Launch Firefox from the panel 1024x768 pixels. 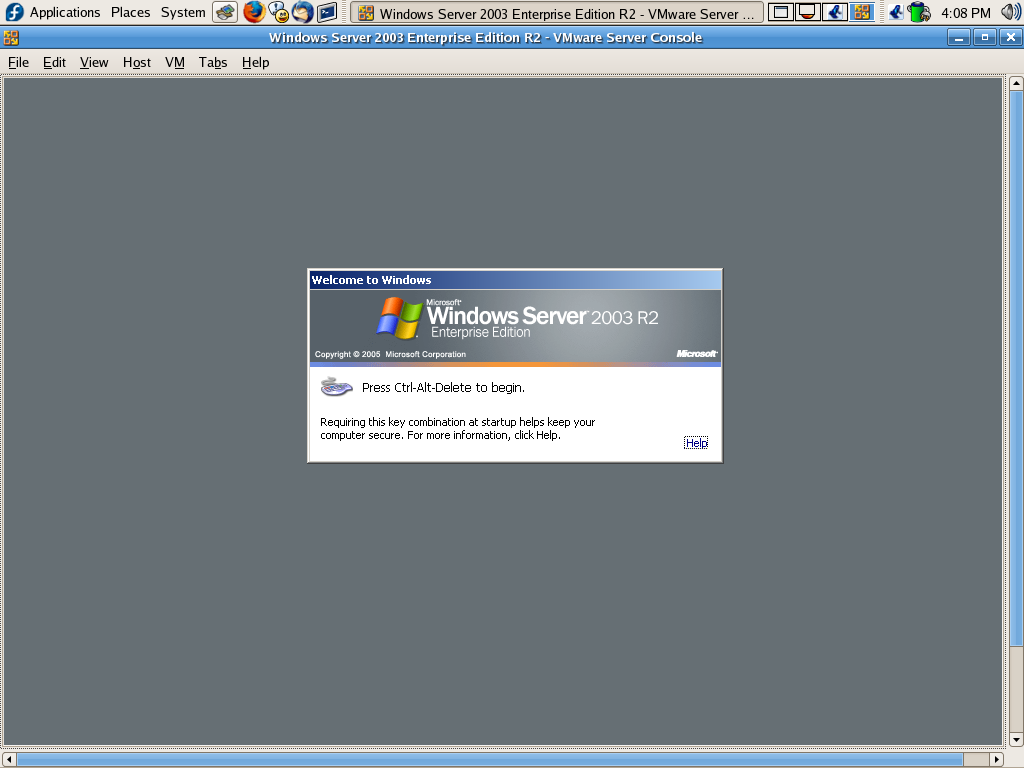point(254,12)
